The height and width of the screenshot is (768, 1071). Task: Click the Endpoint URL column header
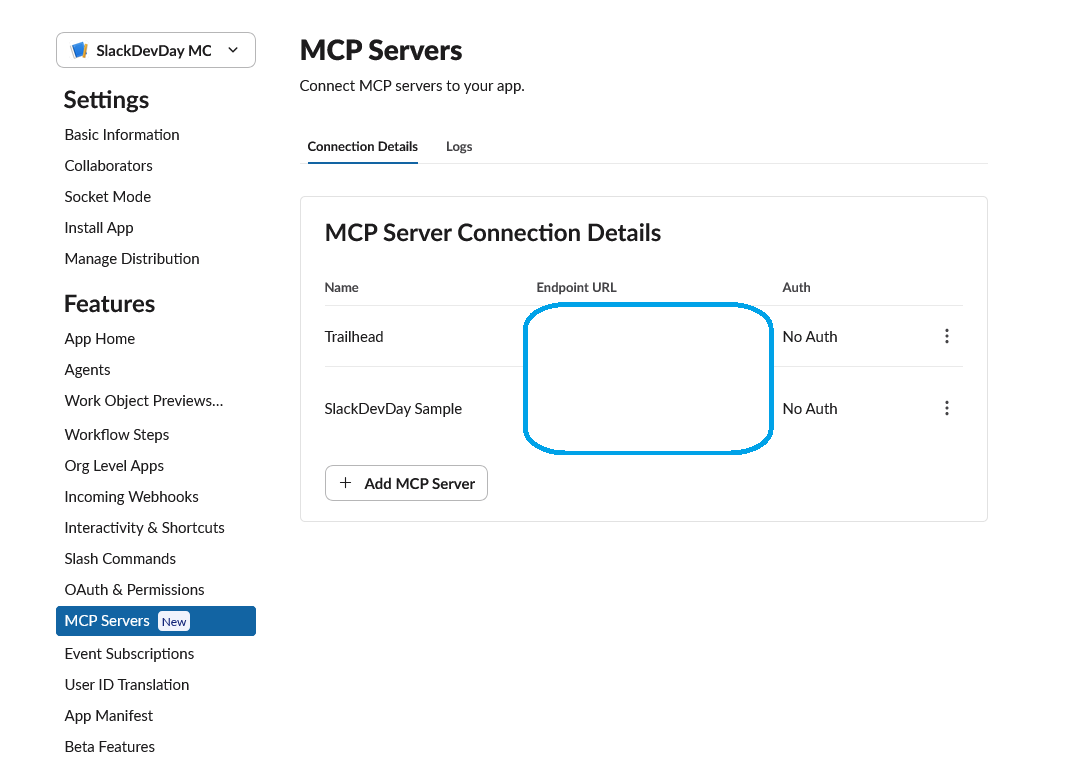tap(576, 288)
